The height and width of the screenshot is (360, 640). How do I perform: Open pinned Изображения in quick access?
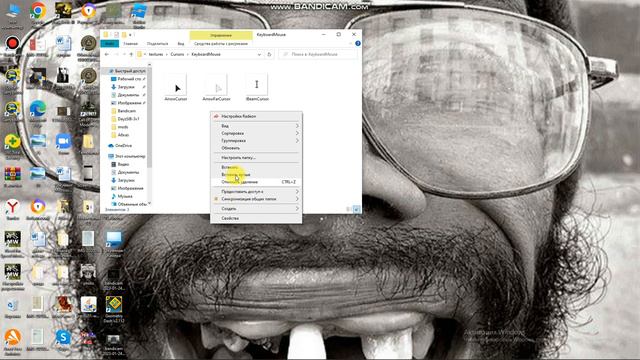tap(128, 103)
